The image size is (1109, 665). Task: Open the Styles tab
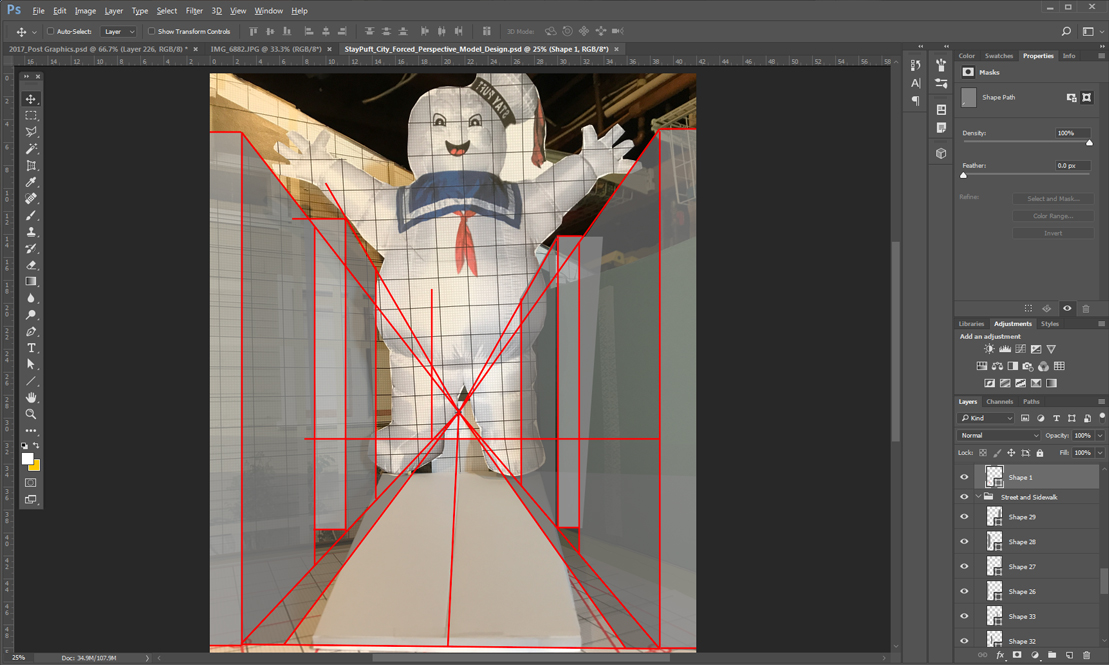[x=1050, y=324]
